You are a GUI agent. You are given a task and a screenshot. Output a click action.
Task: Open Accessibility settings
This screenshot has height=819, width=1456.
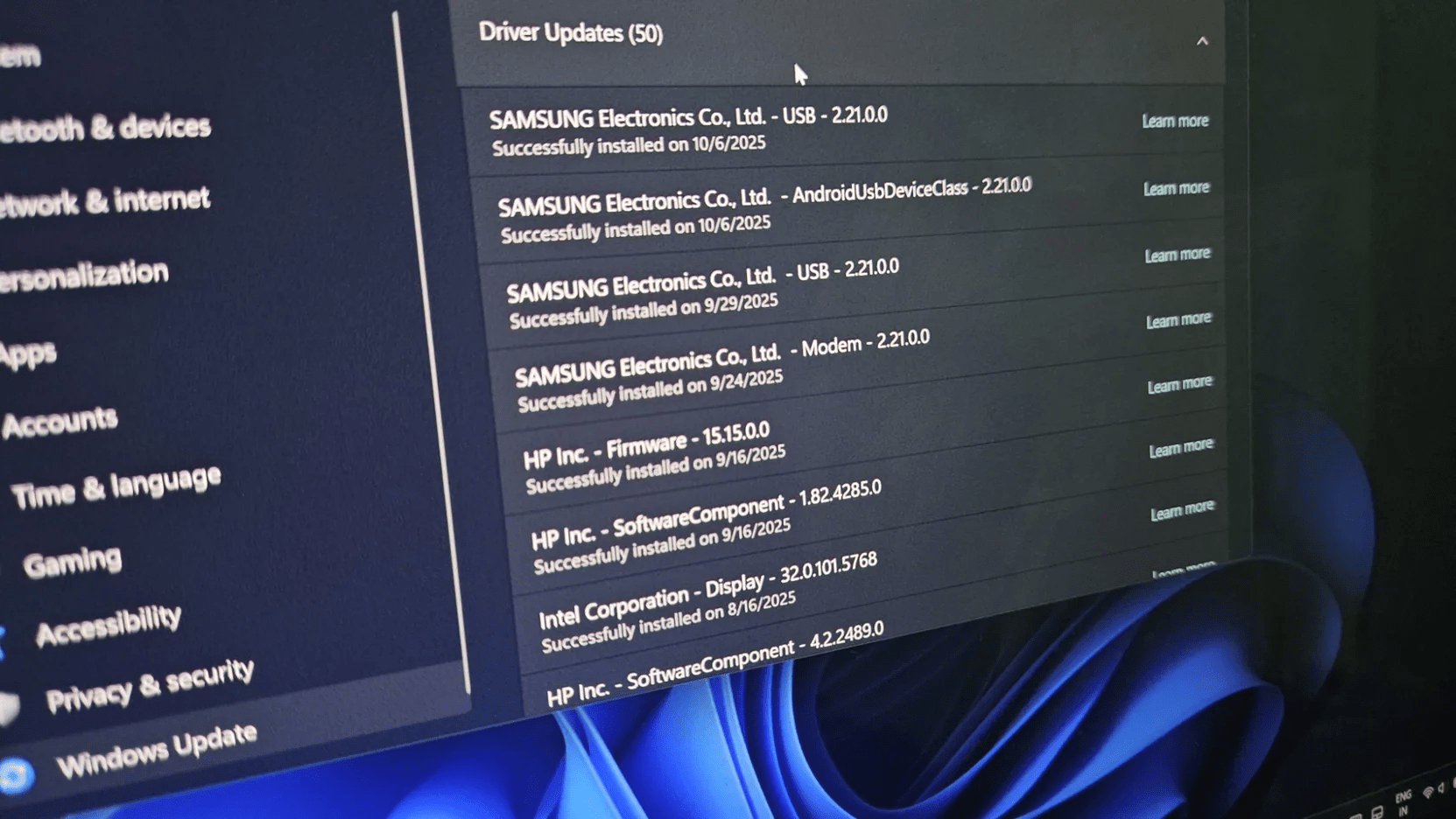[x=109, y=625]
